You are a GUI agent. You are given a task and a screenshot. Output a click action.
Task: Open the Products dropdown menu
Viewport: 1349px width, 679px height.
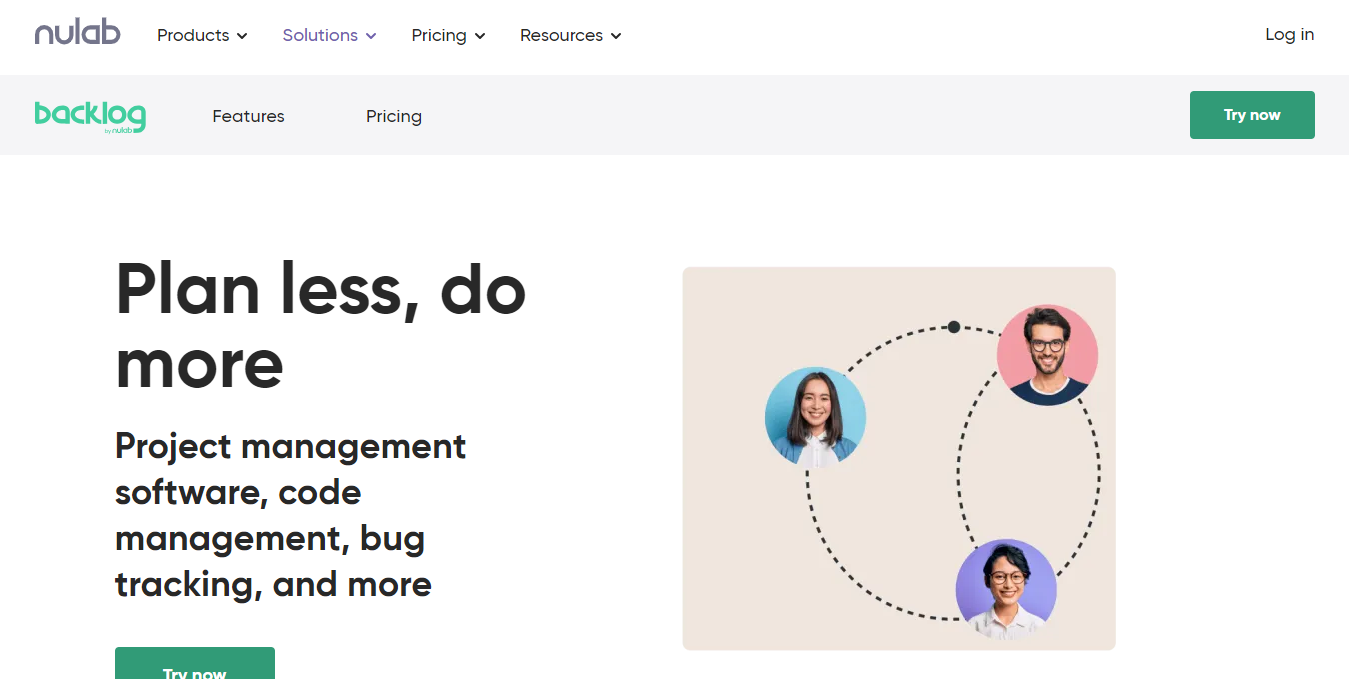202,35
